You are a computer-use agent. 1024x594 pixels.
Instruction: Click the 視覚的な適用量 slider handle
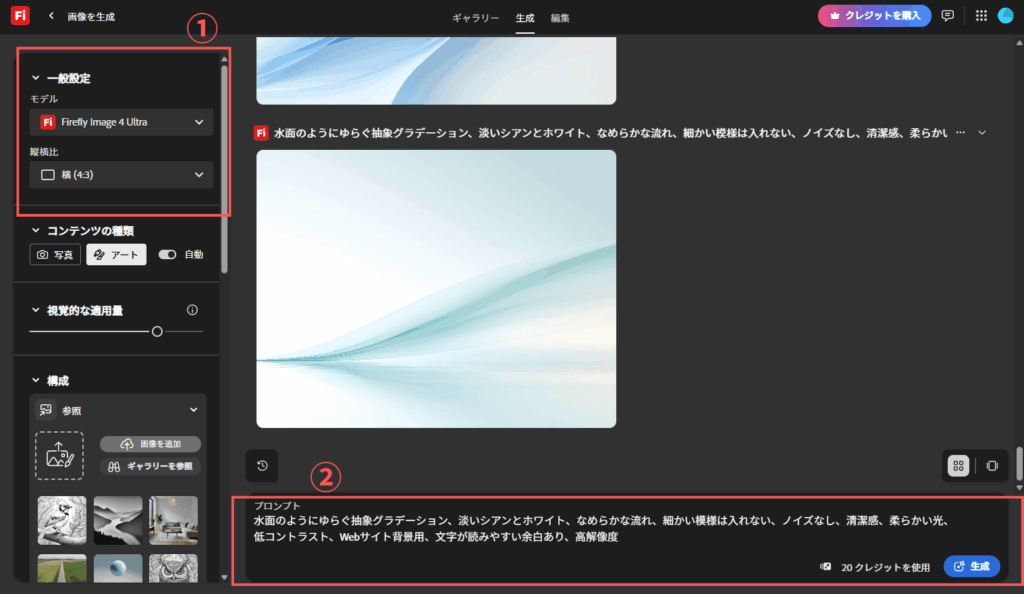[x=157, y=331]
